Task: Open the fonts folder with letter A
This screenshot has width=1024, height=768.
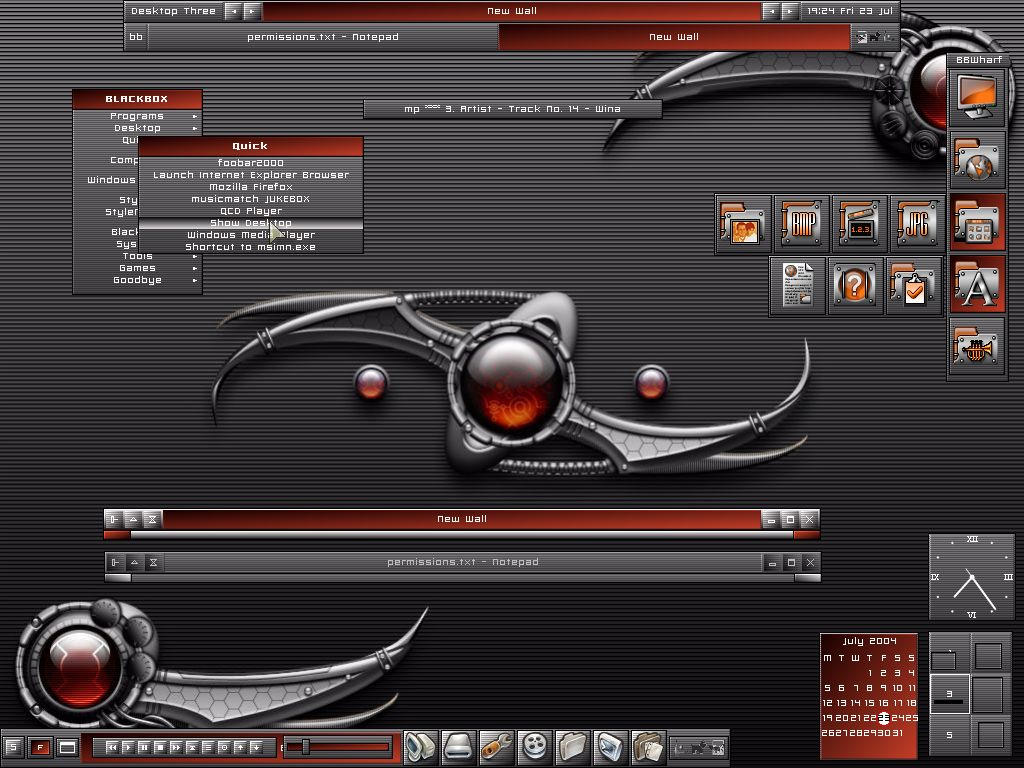Action: click(977, 285)
